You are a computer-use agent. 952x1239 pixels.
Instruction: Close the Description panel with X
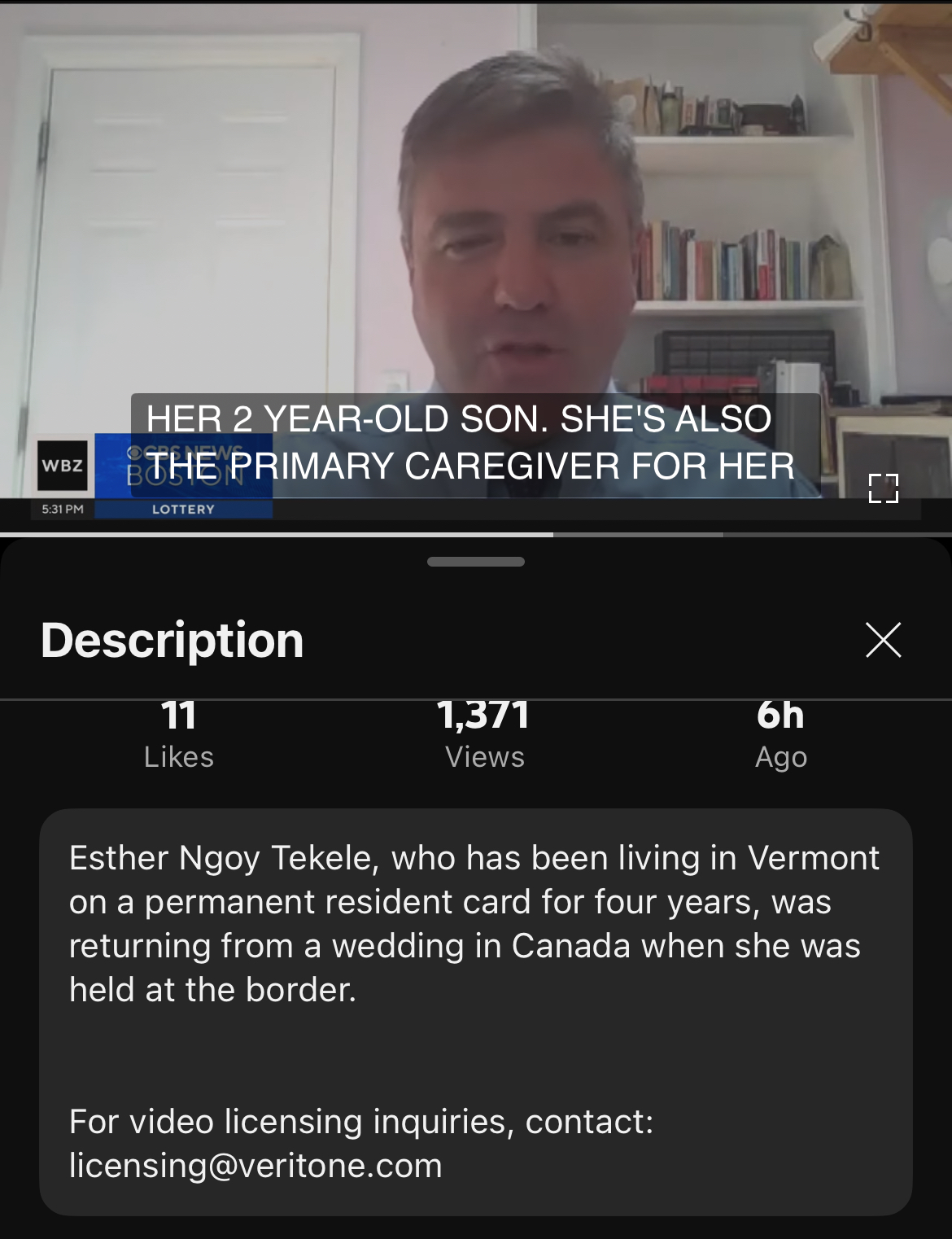coord(884,640)
